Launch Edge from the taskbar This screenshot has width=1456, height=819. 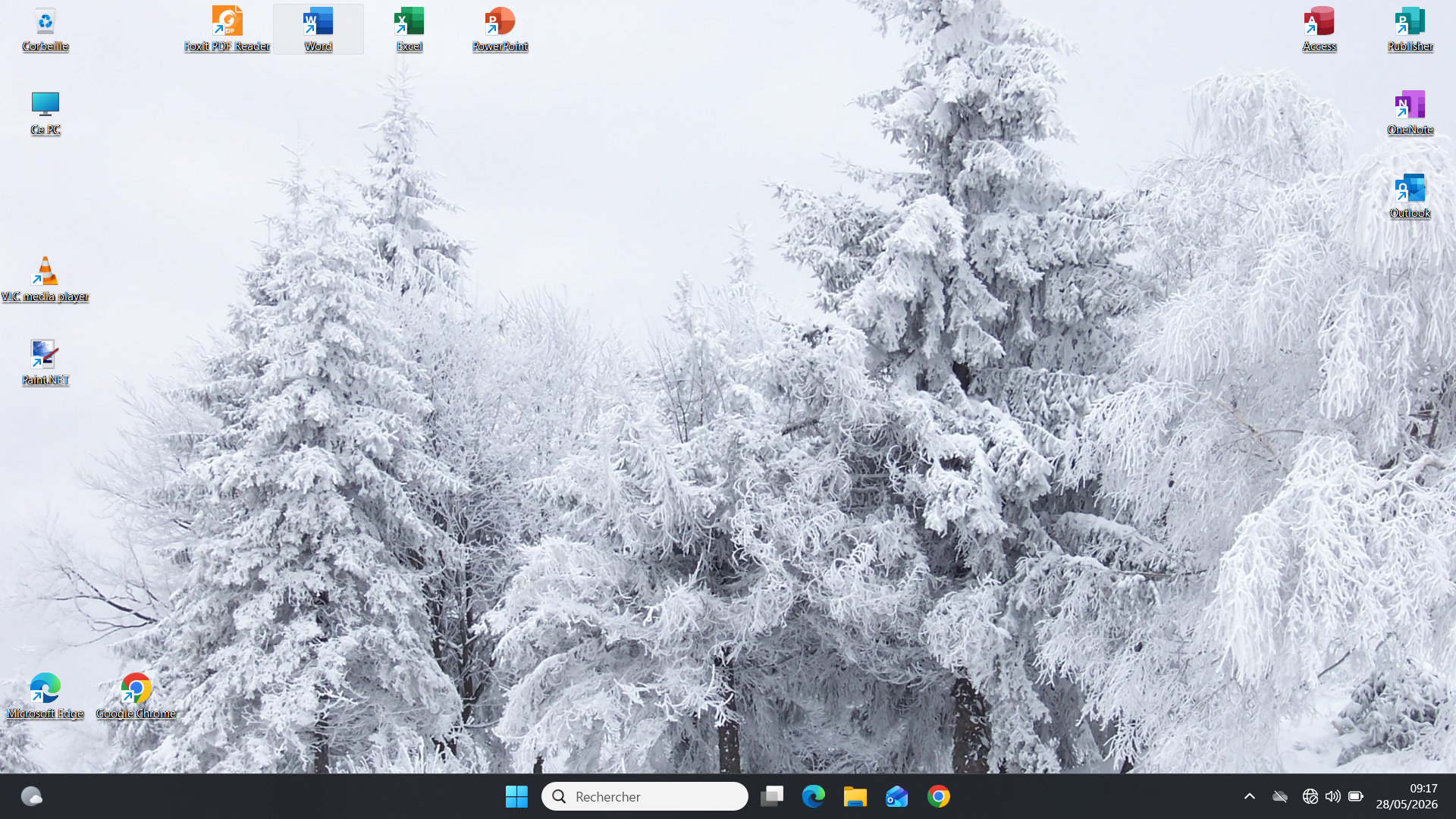tap(814, 796)
